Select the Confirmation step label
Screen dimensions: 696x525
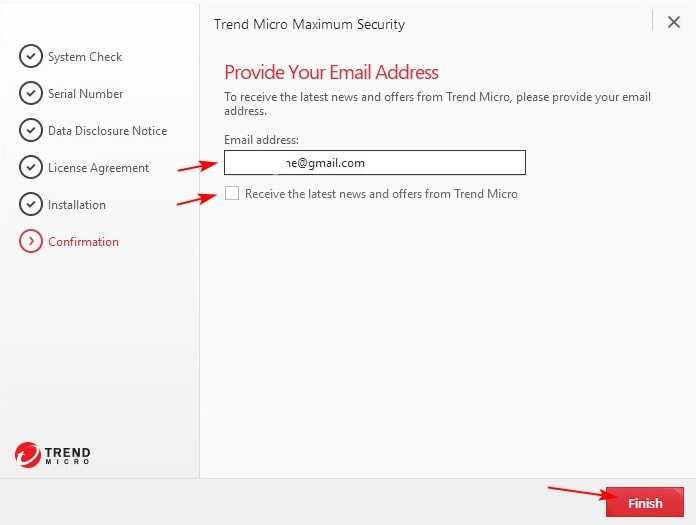click(x=83, y=241)
